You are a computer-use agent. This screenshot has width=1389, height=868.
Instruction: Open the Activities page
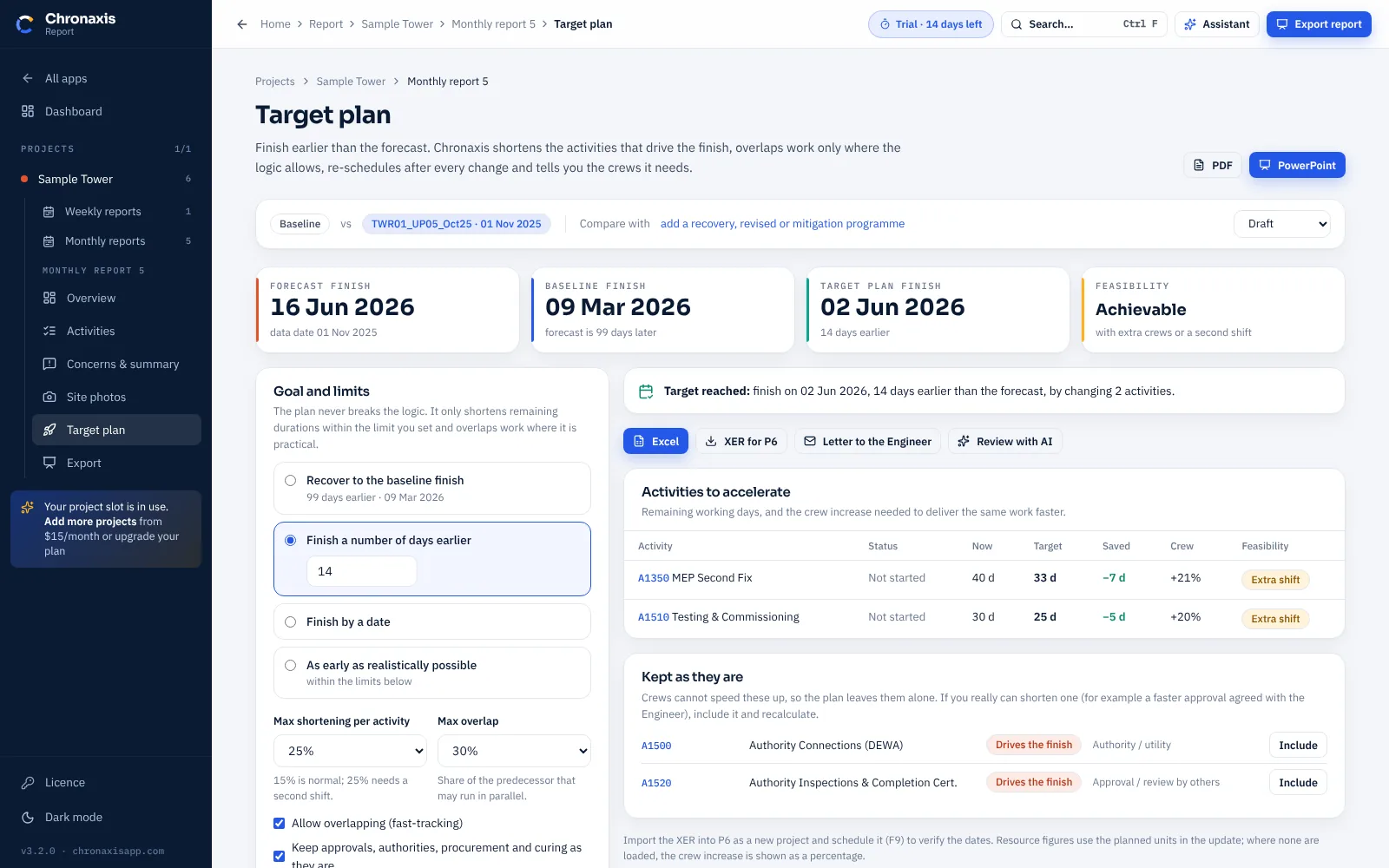[x=116, y=331]
